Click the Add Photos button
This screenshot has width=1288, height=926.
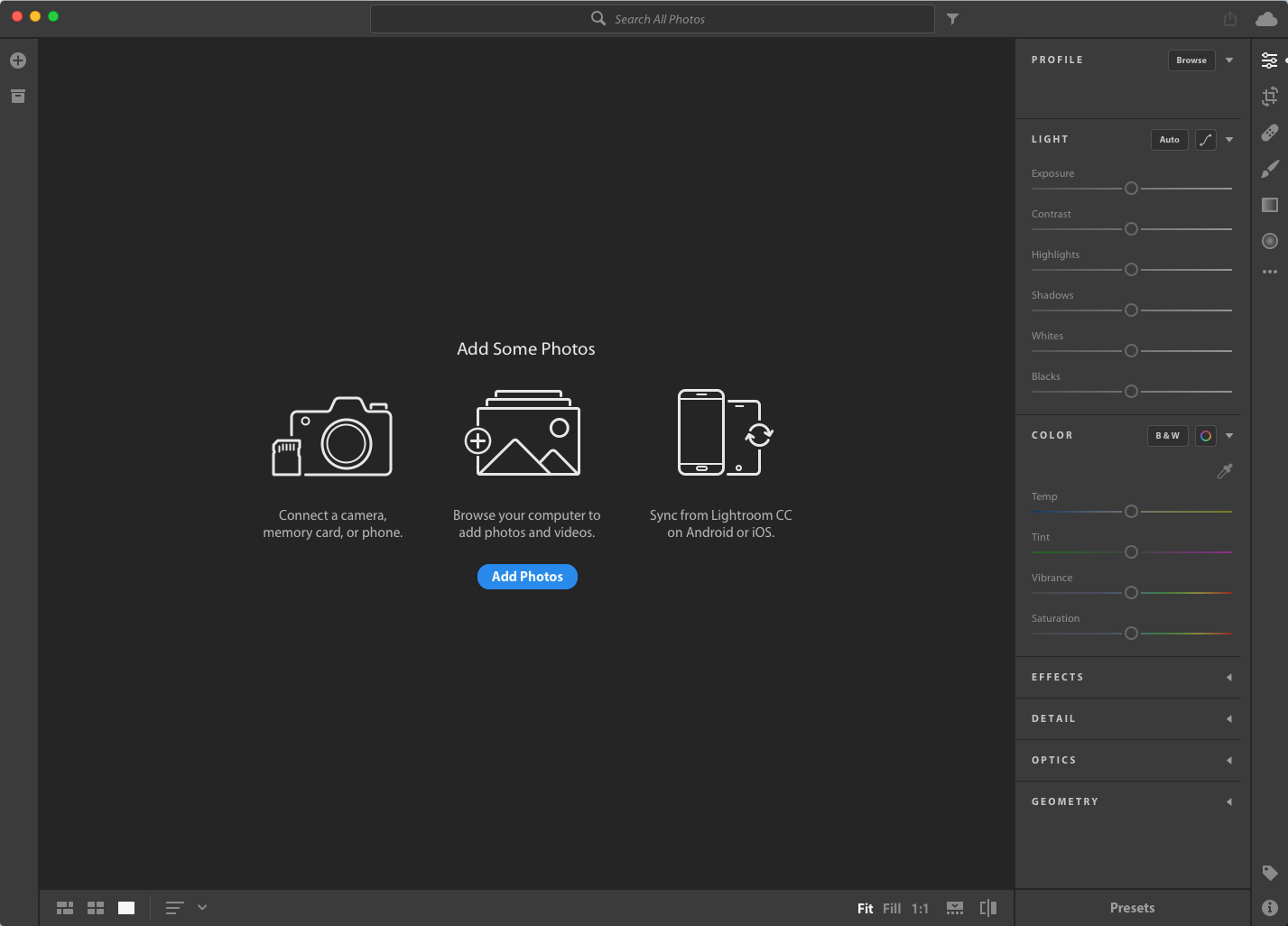click(527, 577)
